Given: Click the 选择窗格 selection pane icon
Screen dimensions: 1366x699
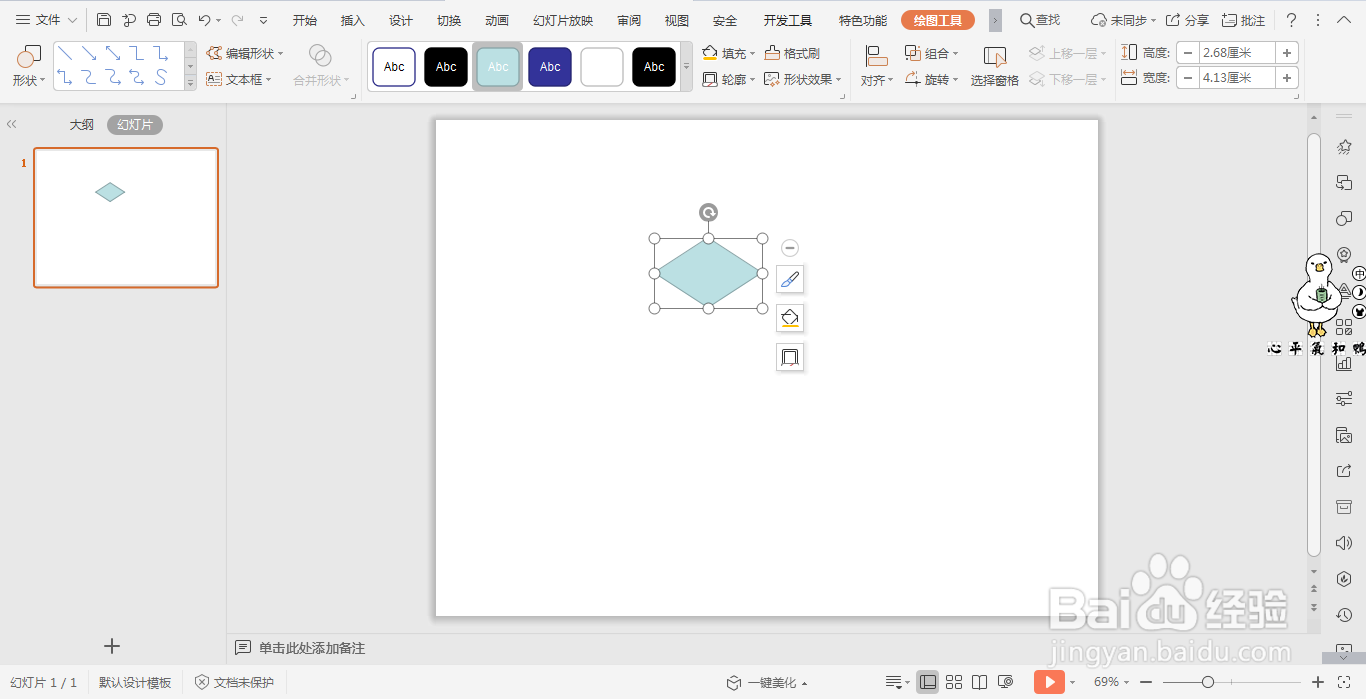Looking at the screenshot, I should tap(994, 65).
